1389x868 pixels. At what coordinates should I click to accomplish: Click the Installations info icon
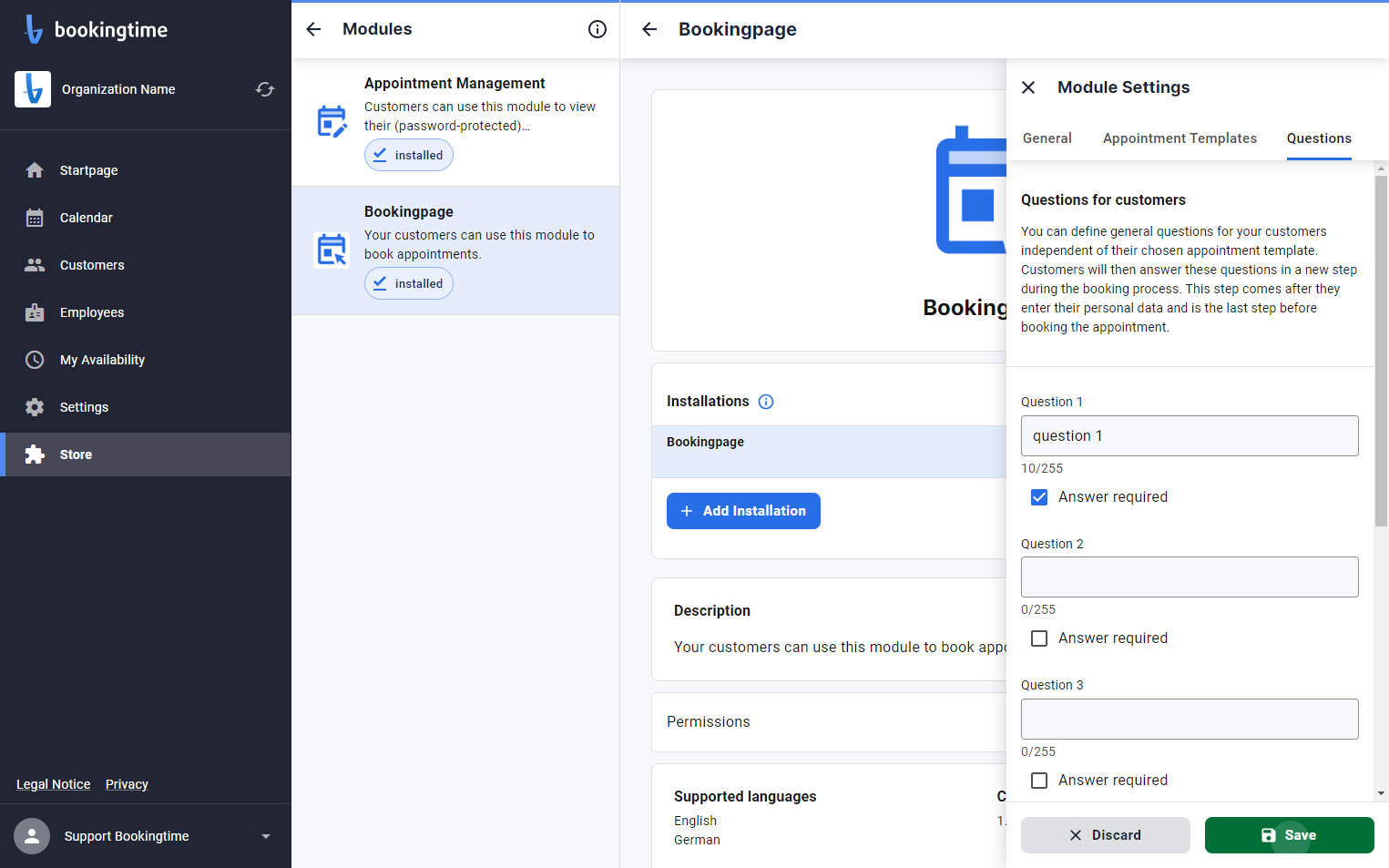[766, 402]
